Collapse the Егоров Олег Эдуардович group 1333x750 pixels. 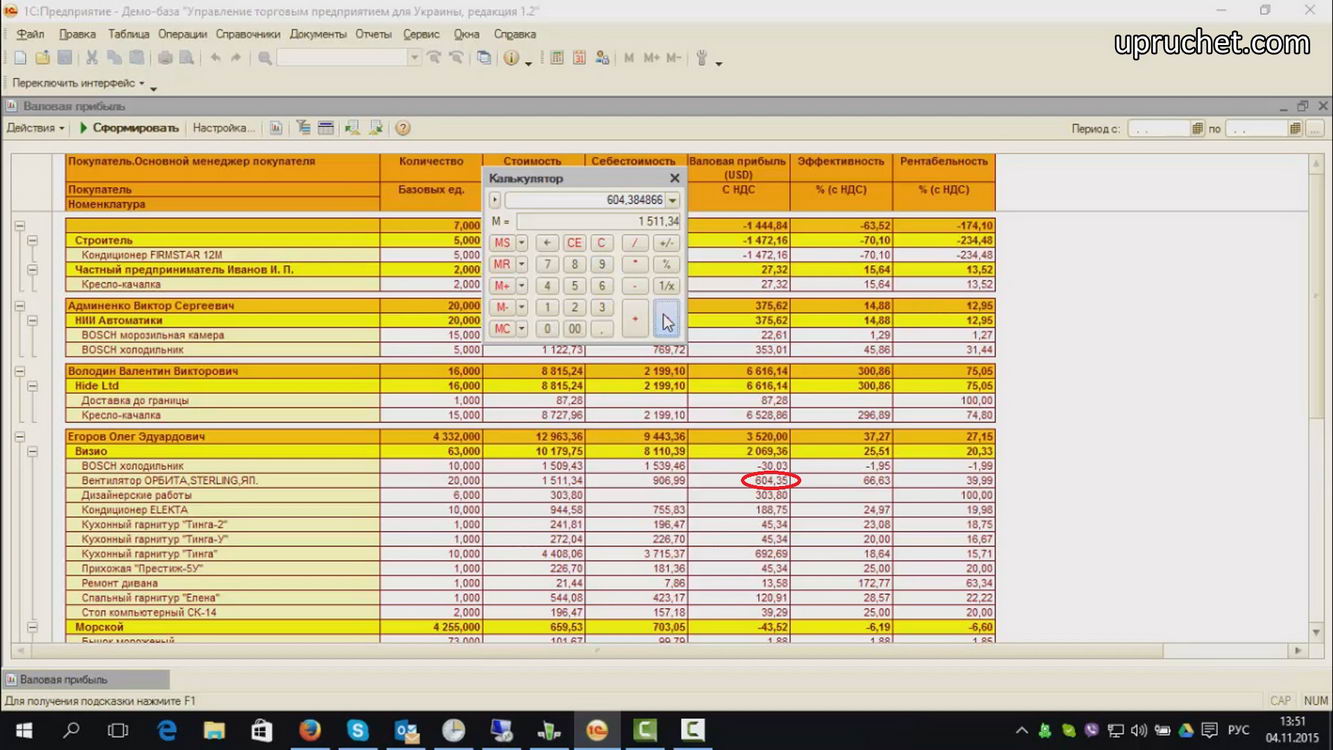tap(19, 437)
